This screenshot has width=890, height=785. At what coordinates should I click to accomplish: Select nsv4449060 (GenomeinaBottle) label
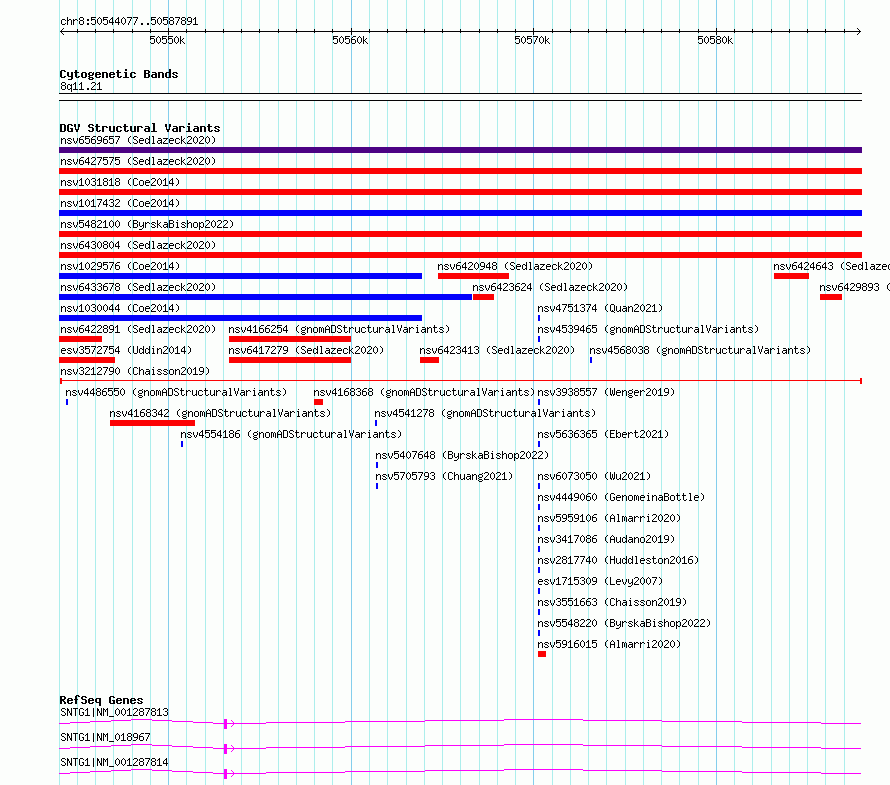621,497
